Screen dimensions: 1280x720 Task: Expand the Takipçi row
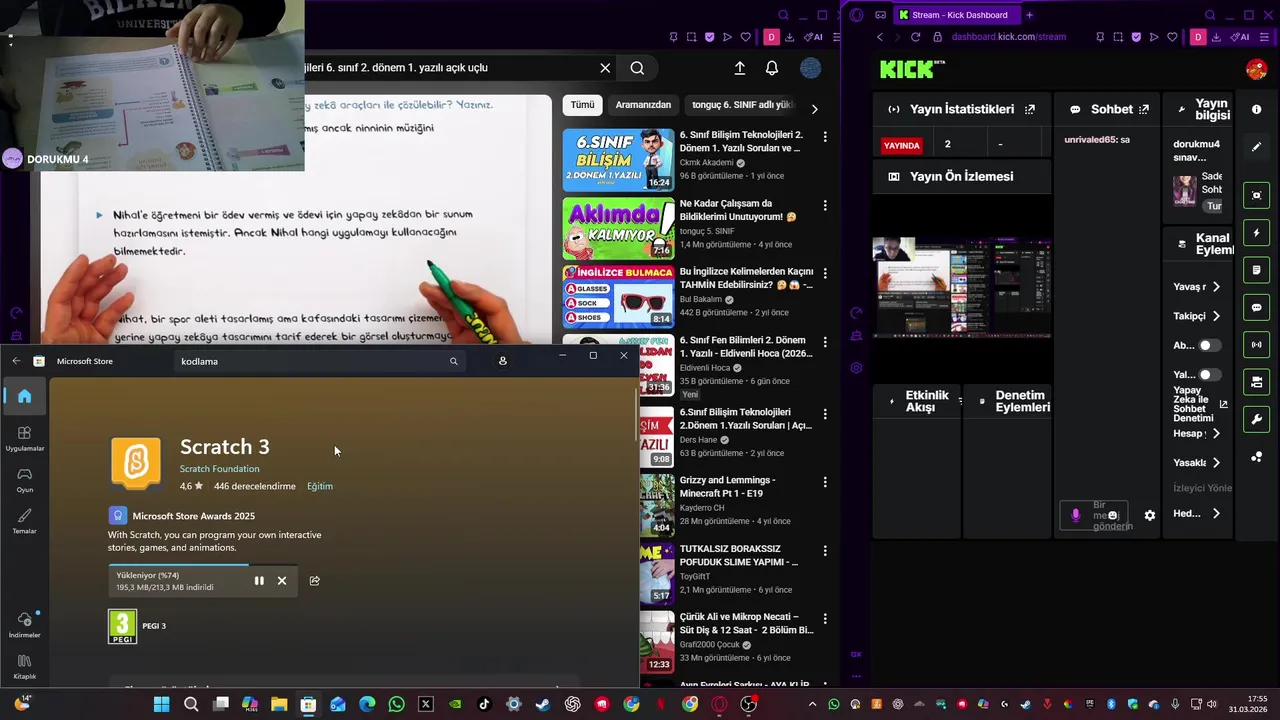pyautogui.click(x=1197, y=316)
